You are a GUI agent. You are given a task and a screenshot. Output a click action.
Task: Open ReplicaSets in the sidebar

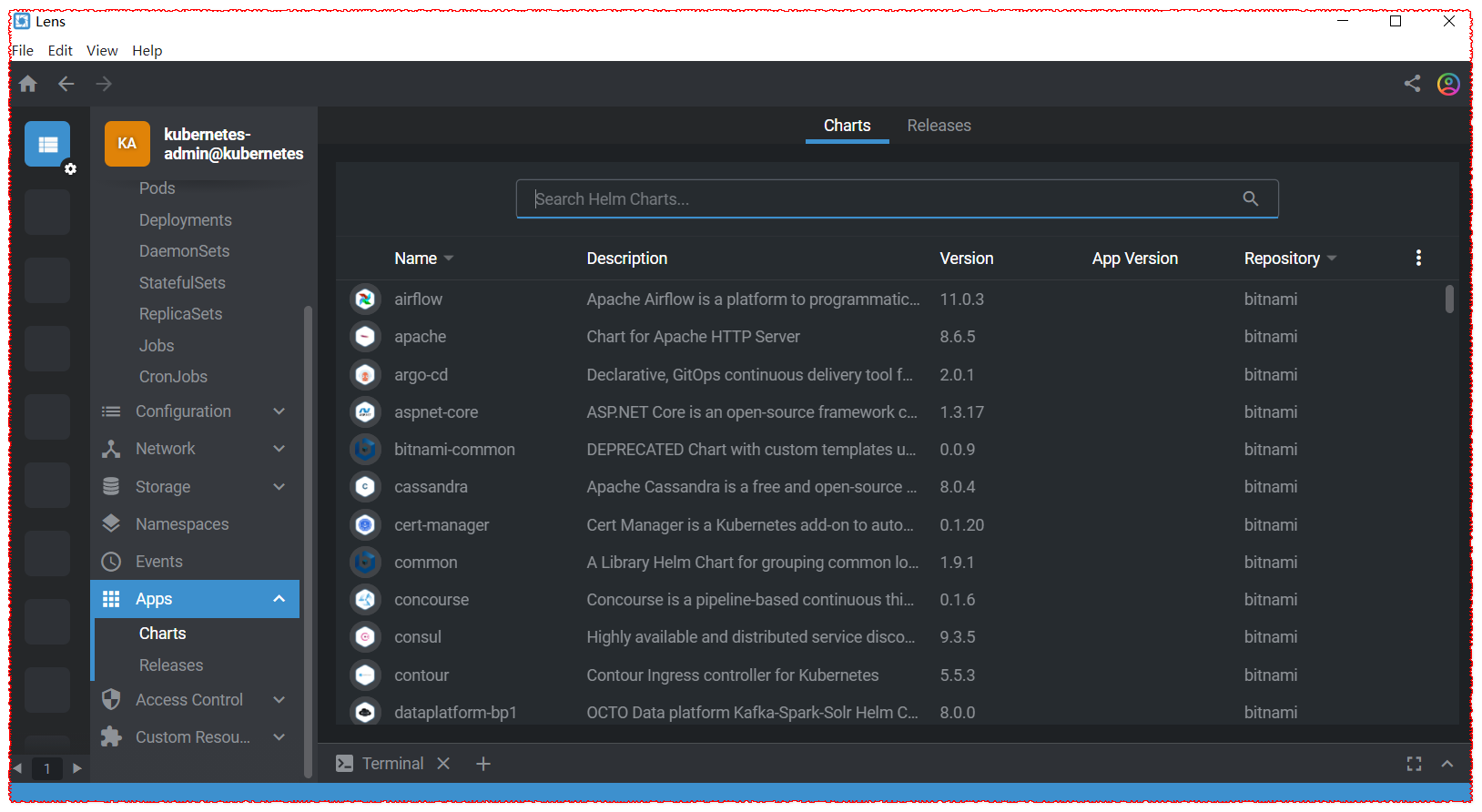181,314
